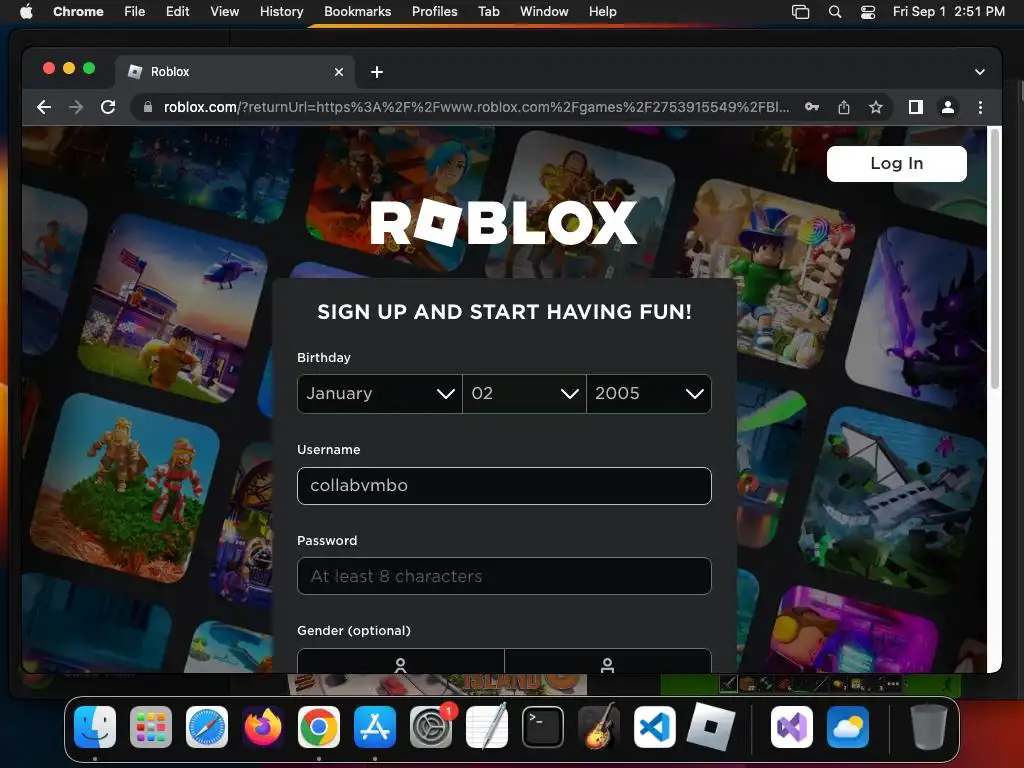
Task: Bookmark this page with the star icon
Action: coord(876,107)
